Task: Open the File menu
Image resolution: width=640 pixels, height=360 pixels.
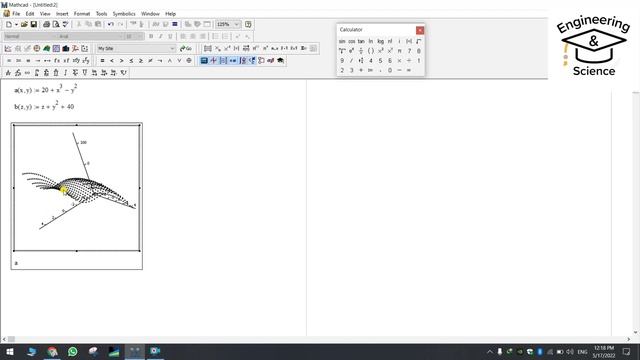Action: tap(16, 13)
